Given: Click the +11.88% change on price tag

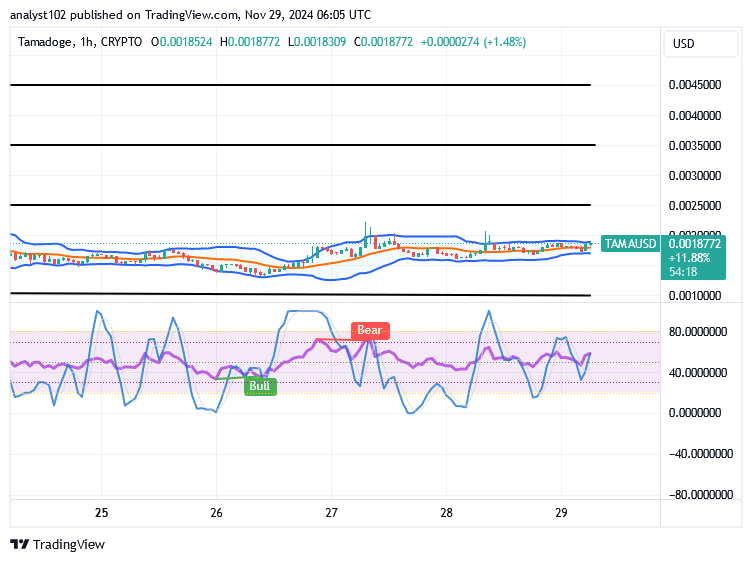Looking at the screenshot, I should click(x=690, y=258).
